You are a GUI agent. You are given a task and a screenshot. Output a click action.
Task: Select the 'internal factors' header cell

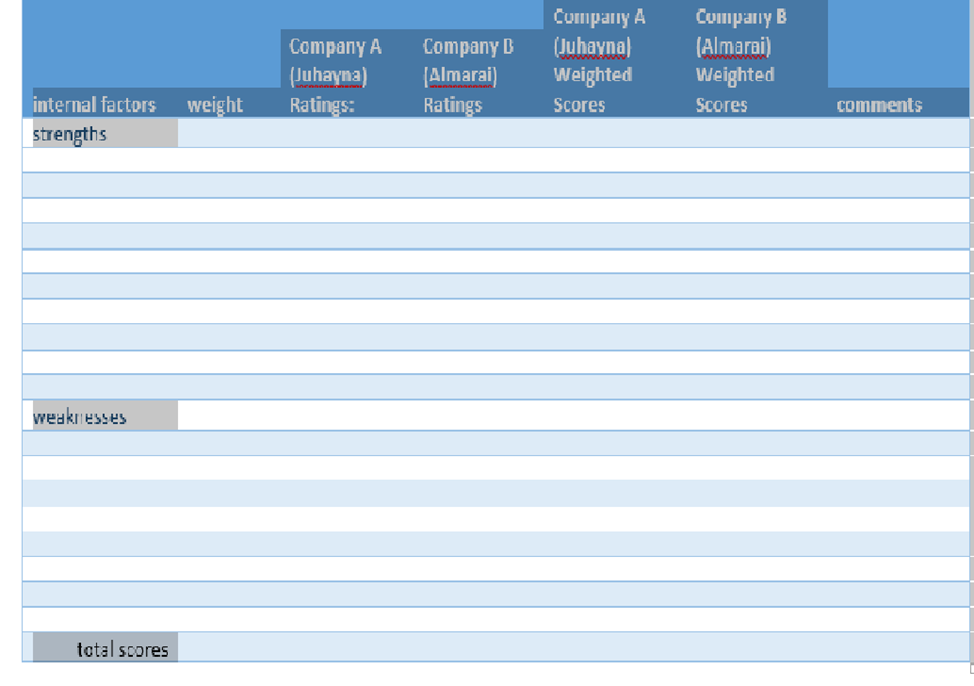click(x=94, y=104)
